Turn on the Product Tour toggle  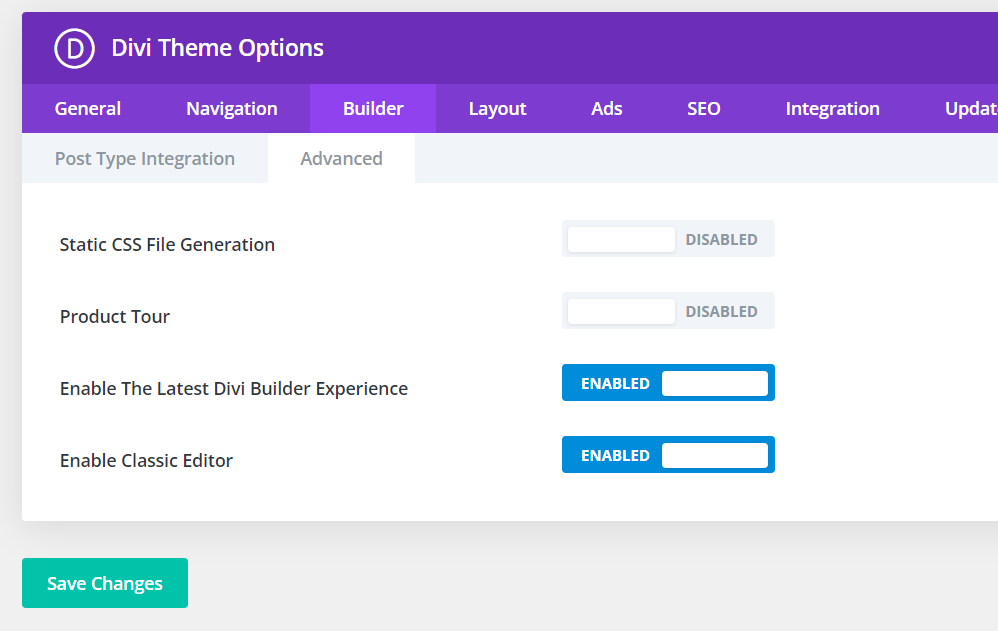[x=668, y=312]
